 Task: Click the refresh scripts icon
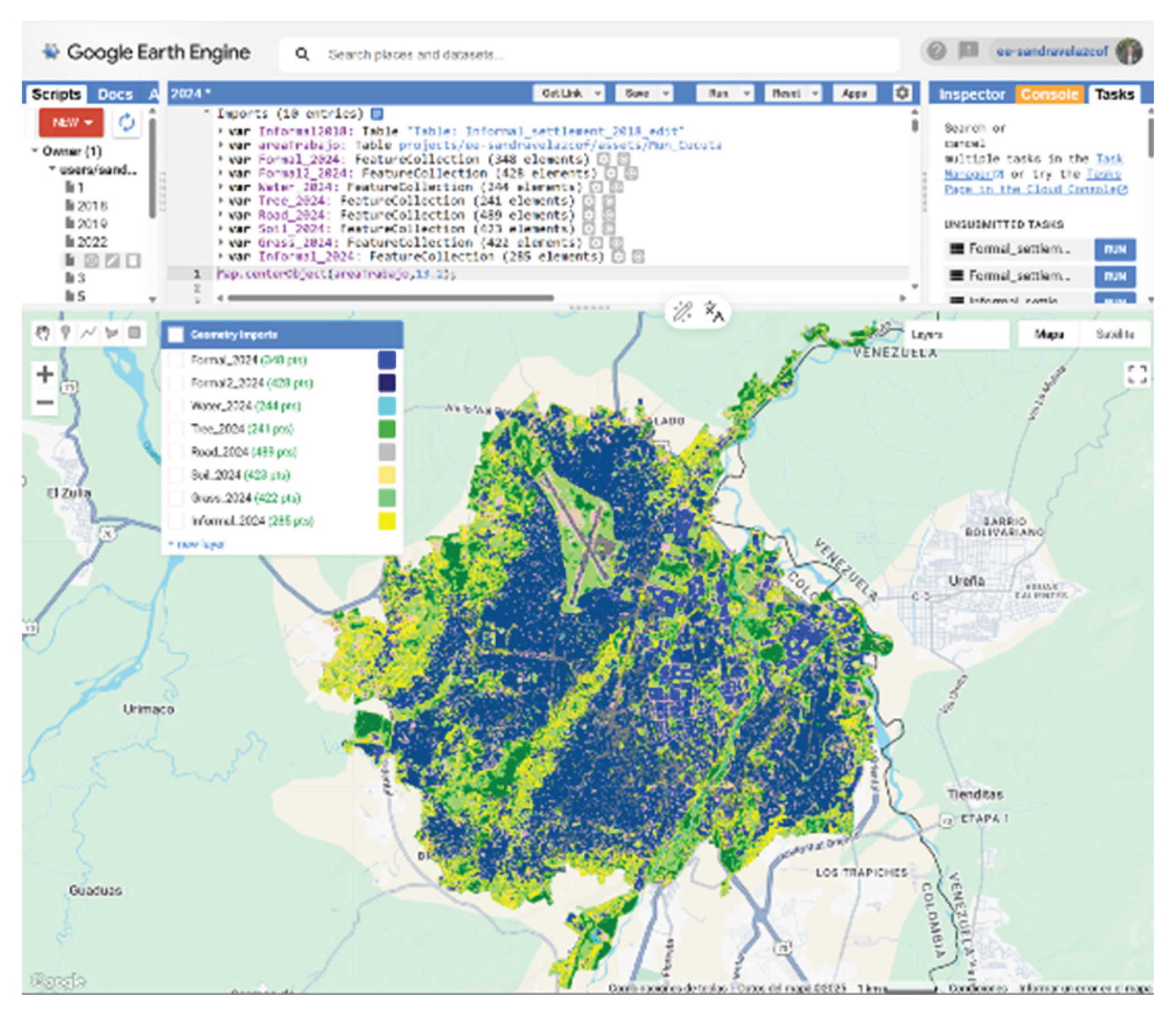pyautogui.click(x=126, y=122)
